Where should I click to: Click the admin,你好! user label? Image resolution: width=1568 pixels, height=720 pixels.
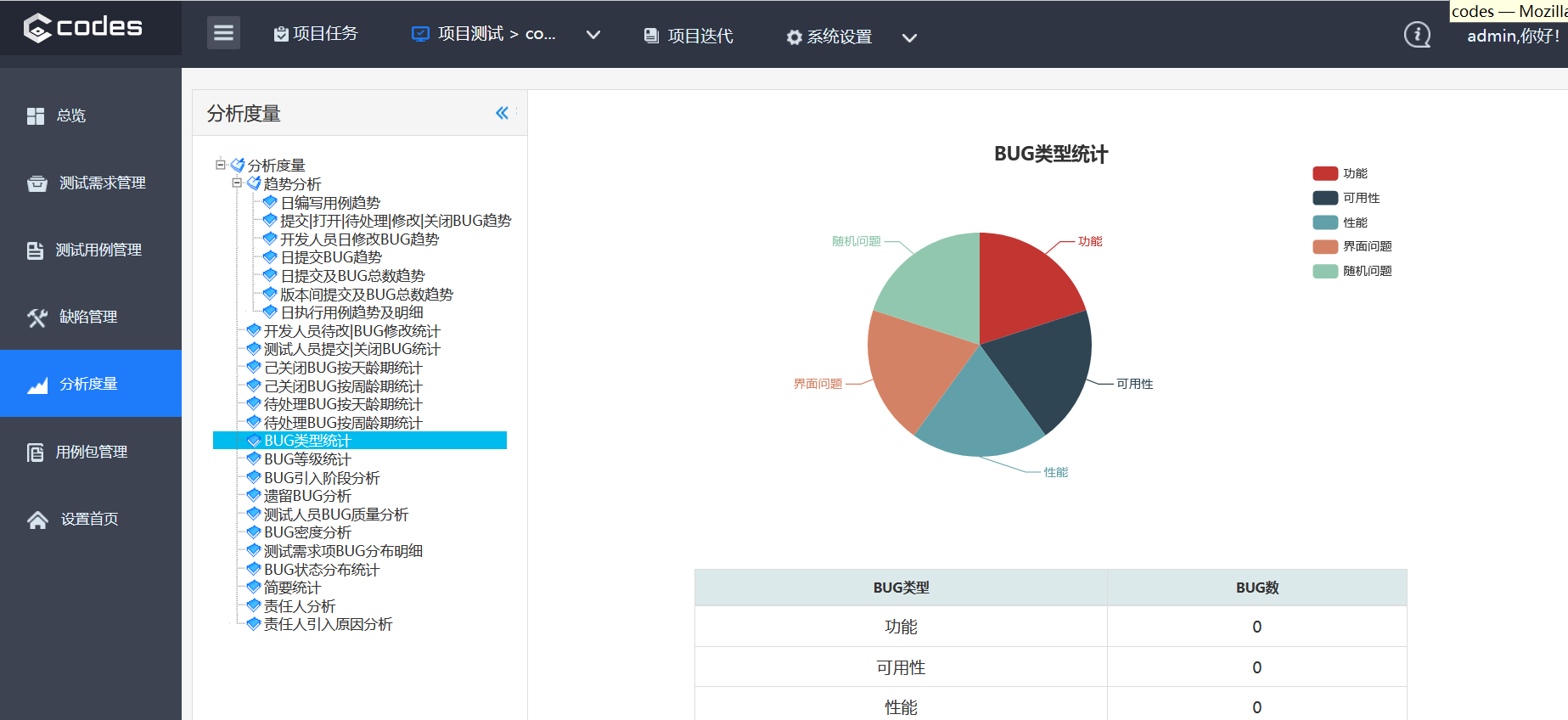(1514, 36)
